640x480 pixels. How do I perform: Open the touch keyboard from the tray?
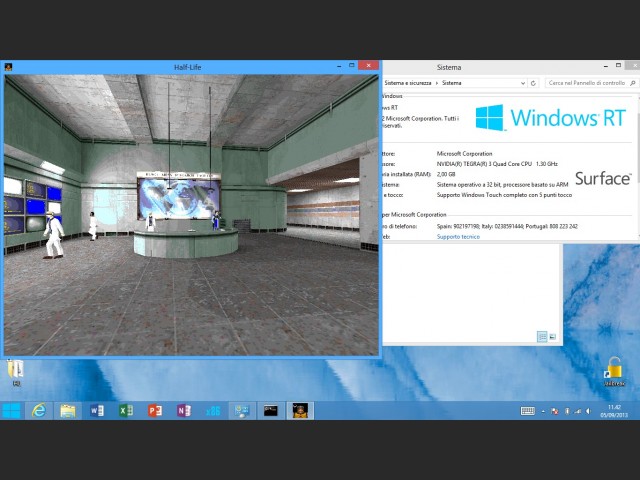pos(527,411)
